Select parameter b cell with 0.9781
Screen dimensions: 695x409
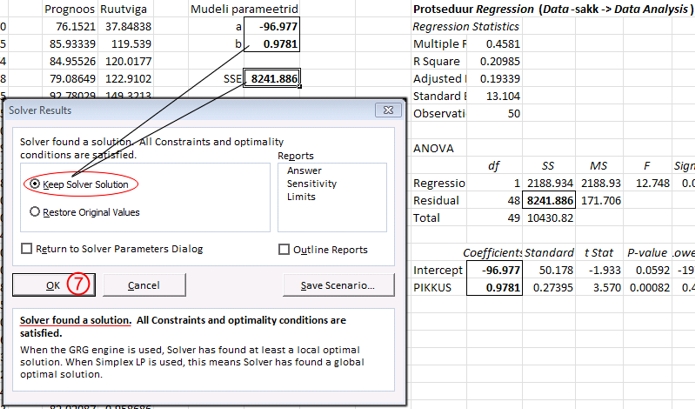pos(272,43)
